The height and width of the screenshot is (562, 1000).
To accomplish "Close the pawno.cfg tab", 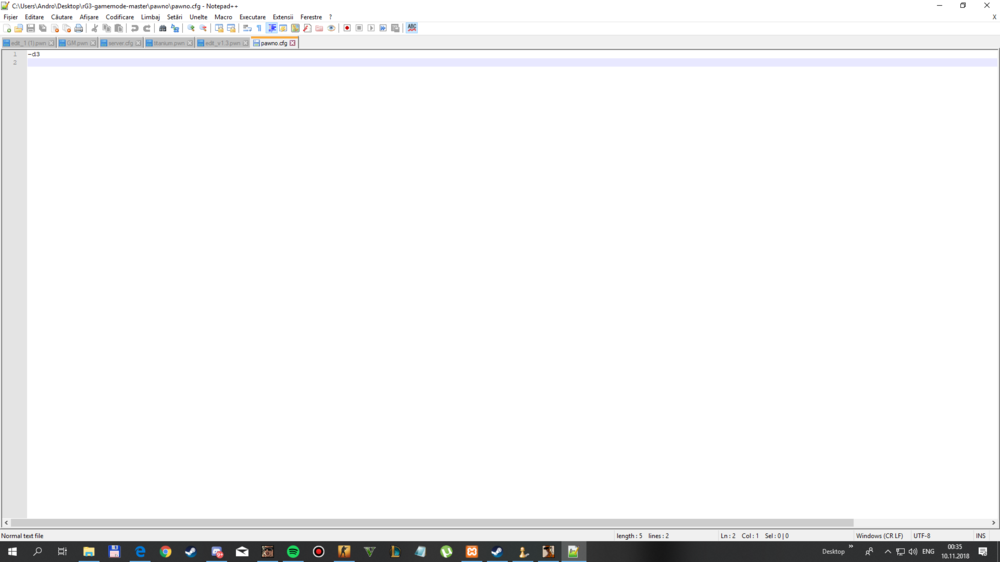I will pyautogui.click(x=293, y=43).
